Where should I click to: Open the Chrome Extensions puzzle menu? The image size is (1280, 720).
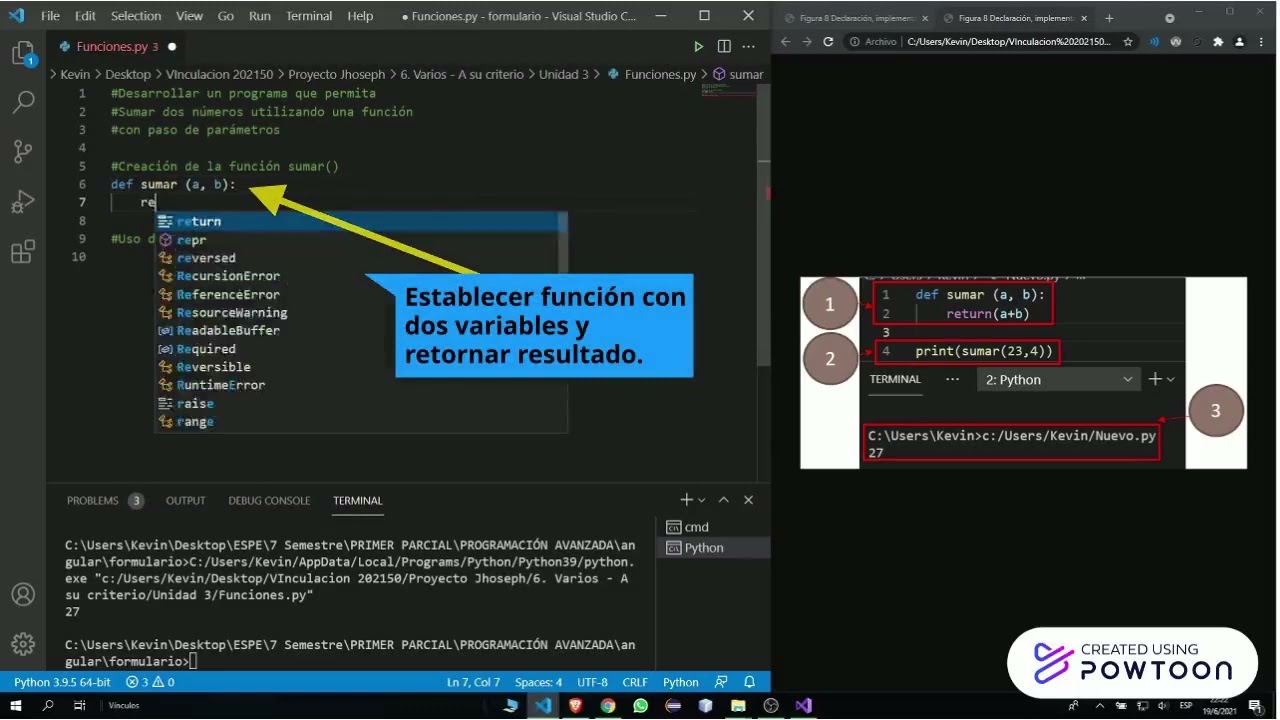tap(1218, 42)
